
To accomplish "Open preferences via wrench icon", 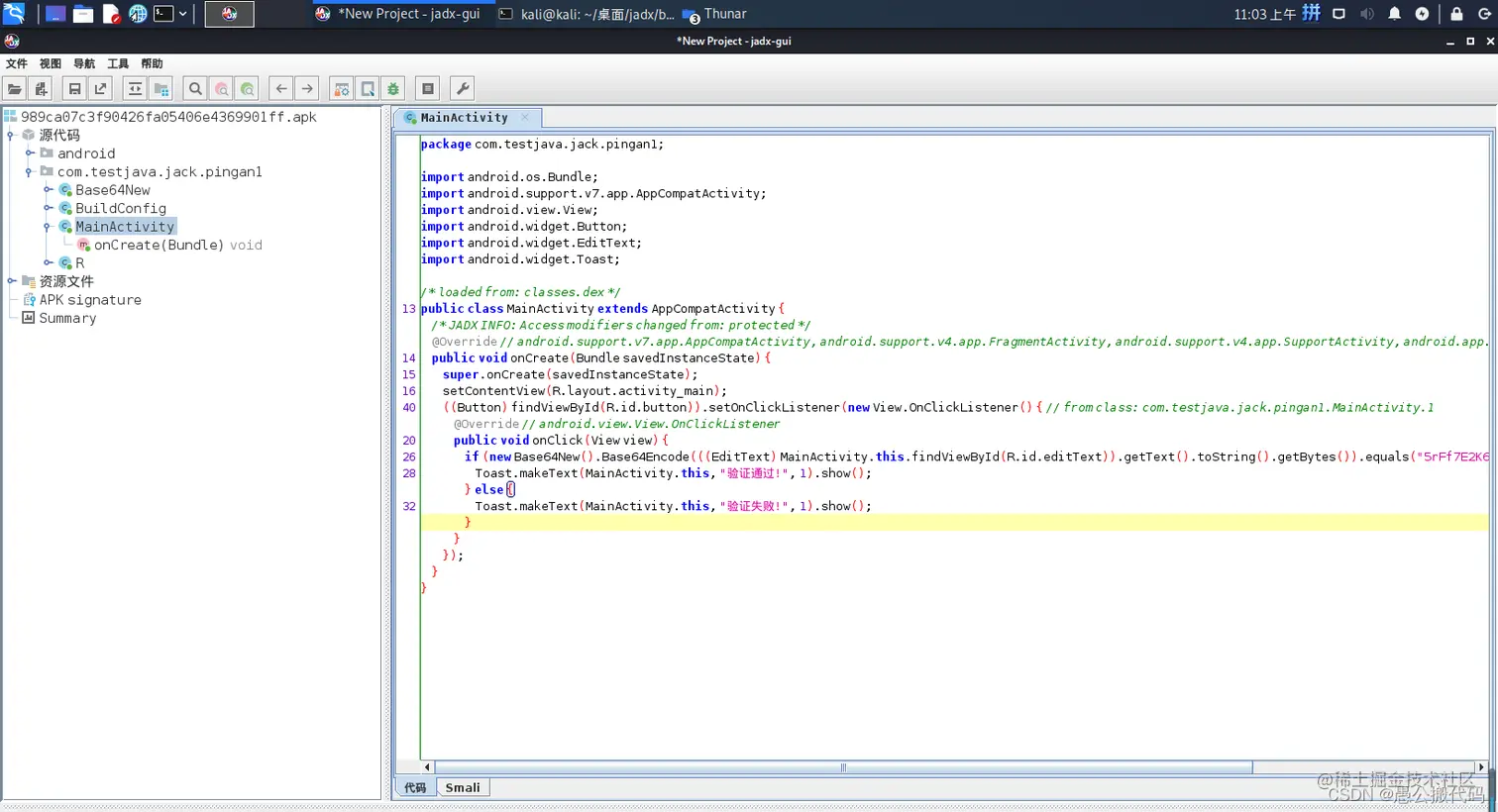I will point(462,89).
